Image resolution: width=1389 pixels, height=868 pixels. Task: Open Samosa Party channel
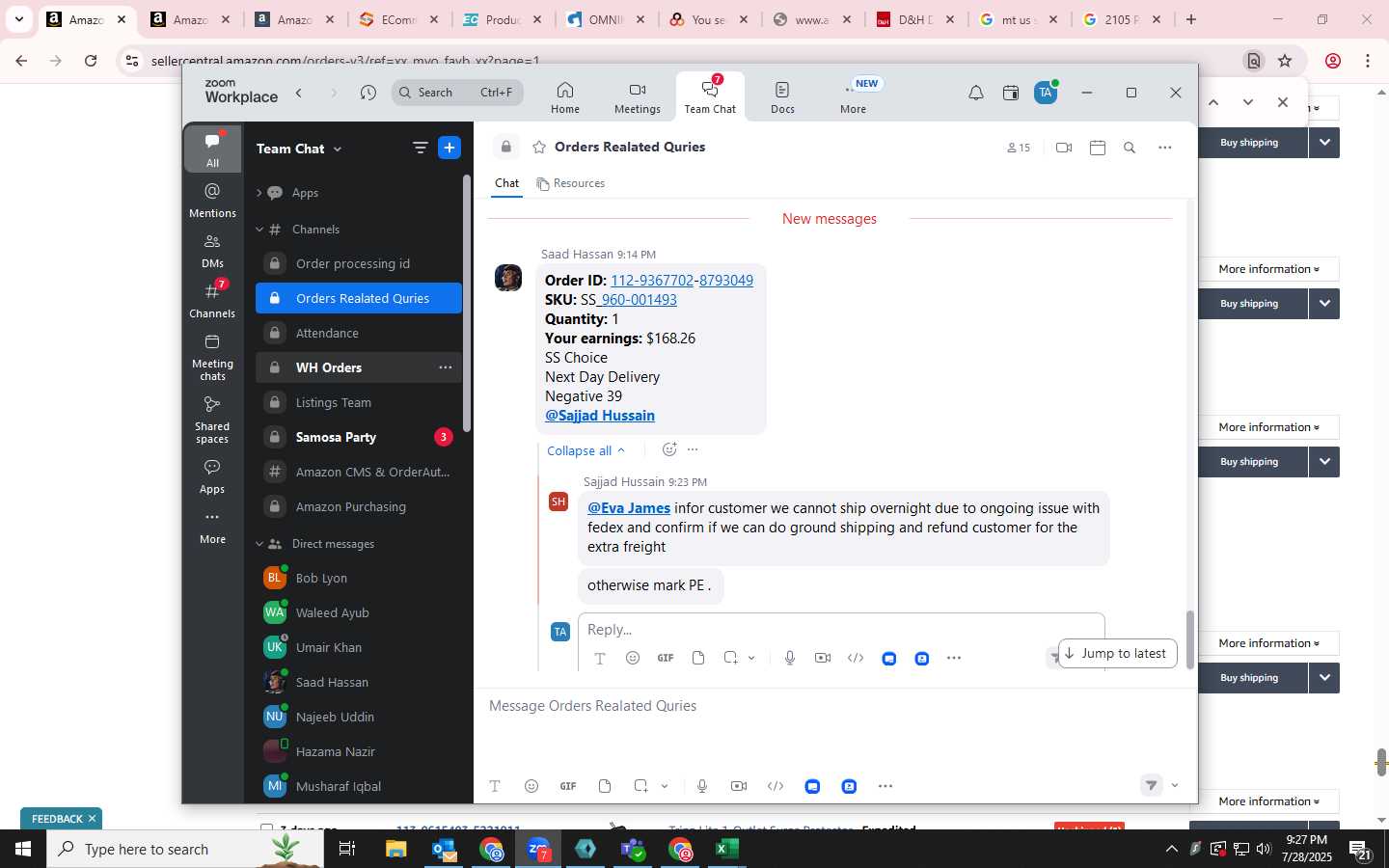coord(359,437)
